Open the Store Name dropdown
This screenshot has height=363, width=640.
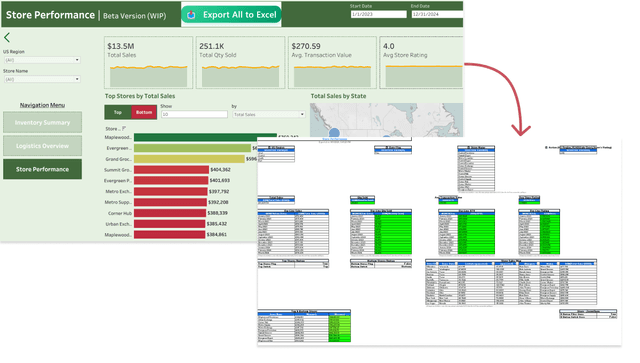point(42,79)
